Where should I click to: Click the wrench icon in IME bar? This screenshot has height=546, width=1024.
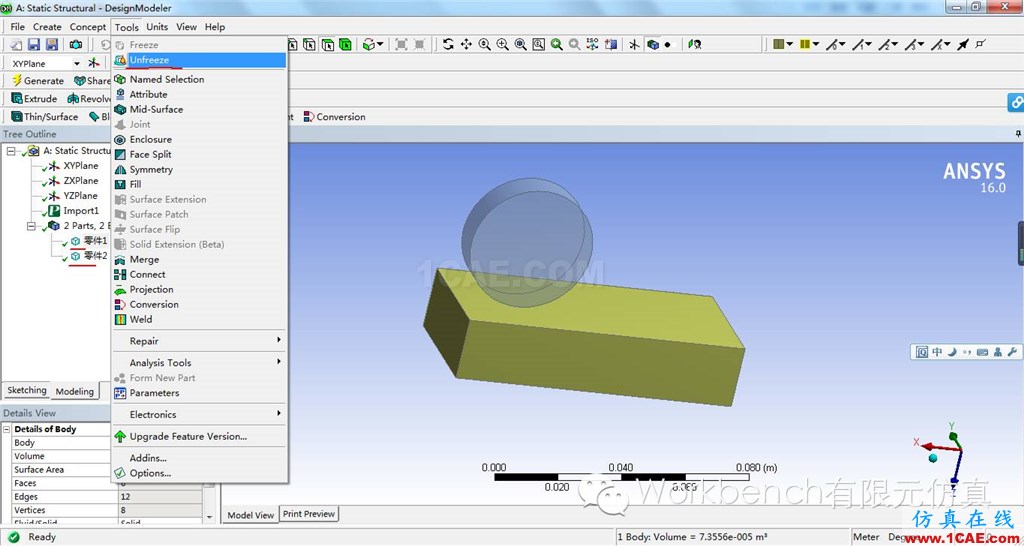(1012, 352)
